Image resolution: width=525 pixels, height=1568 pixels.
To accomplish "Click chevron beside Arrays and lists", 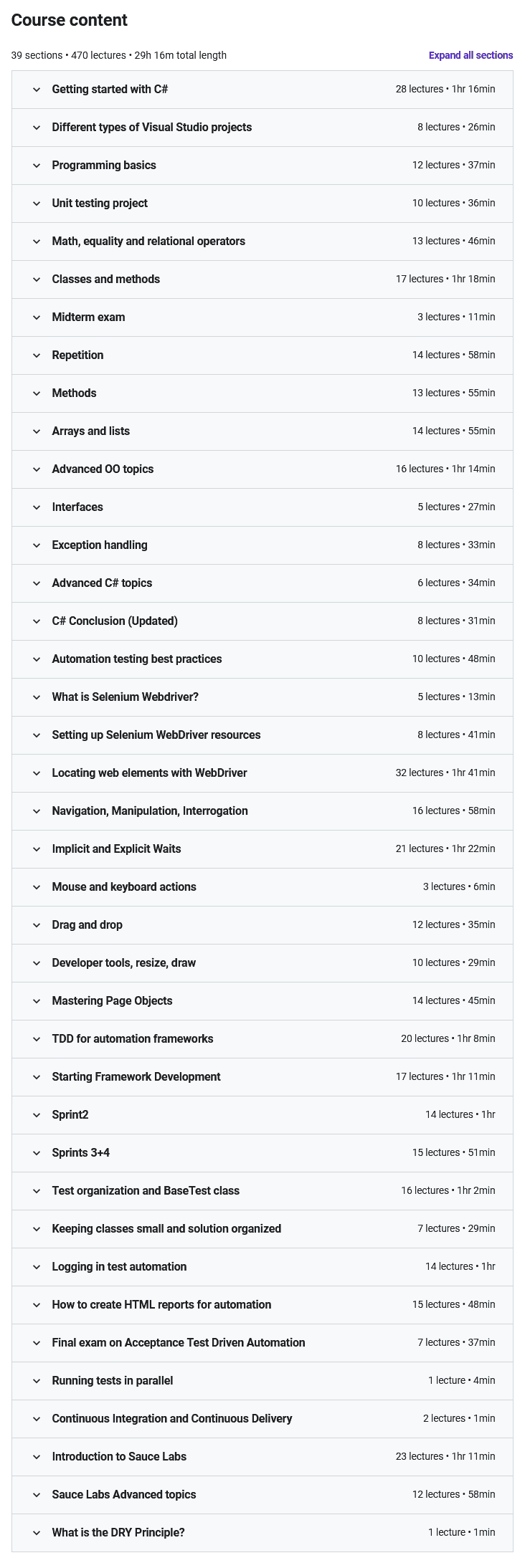I will tap(37, 431).
